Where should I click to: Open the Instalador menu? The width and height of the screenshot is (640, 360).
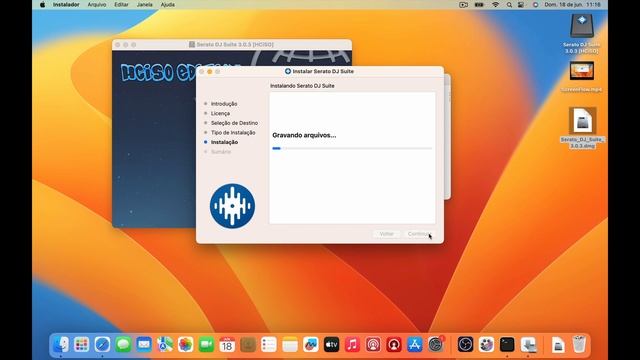point(66,5)
